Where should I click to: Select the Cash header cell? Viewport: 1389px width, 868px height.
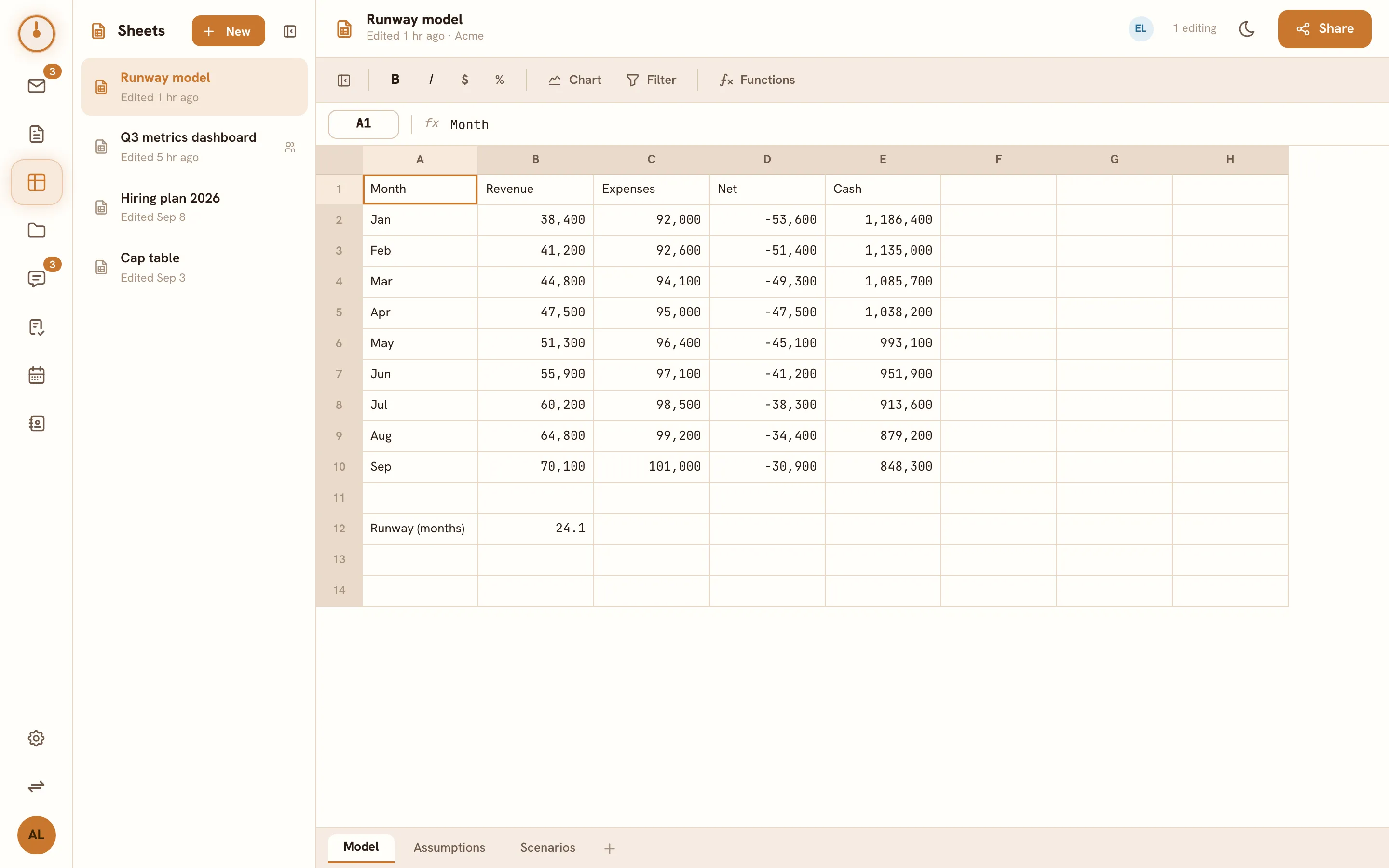[883, 190]
